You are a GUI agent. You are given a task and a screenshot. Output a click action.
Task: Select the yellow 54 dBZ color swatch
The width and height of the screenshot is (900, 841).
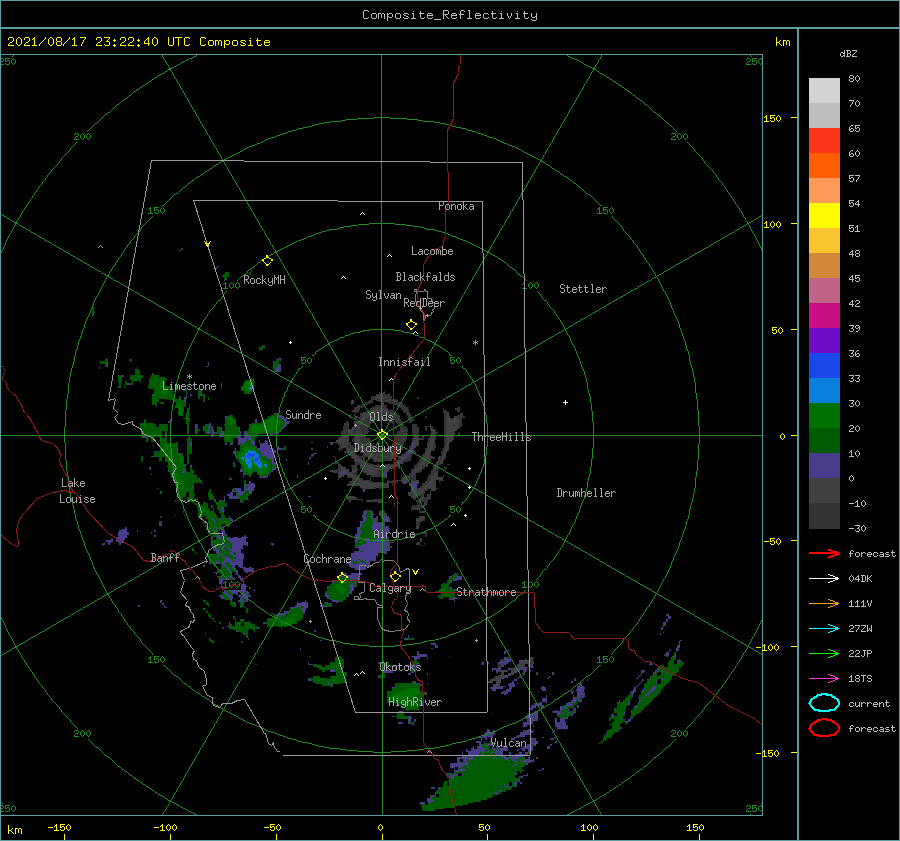click(824, 216)
